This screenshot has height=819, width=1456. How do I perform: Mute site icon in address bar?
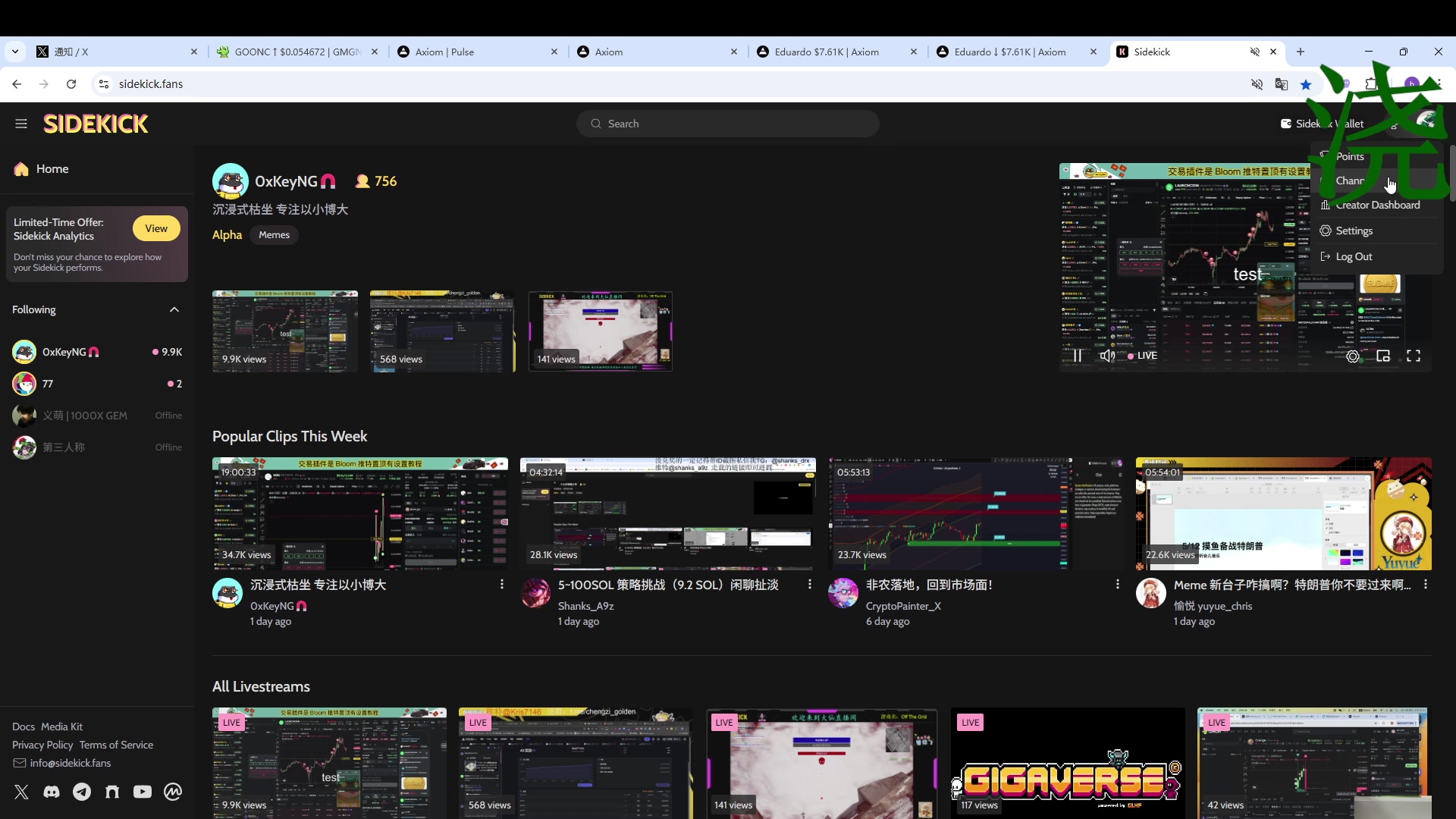[1257, 84]
